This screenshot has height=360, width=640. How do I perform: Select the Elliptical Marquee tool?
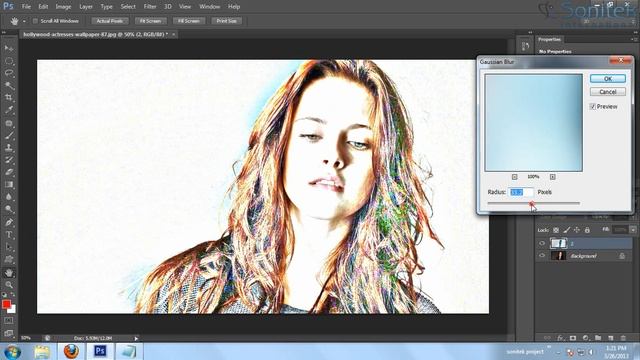[x=9, y=61]
